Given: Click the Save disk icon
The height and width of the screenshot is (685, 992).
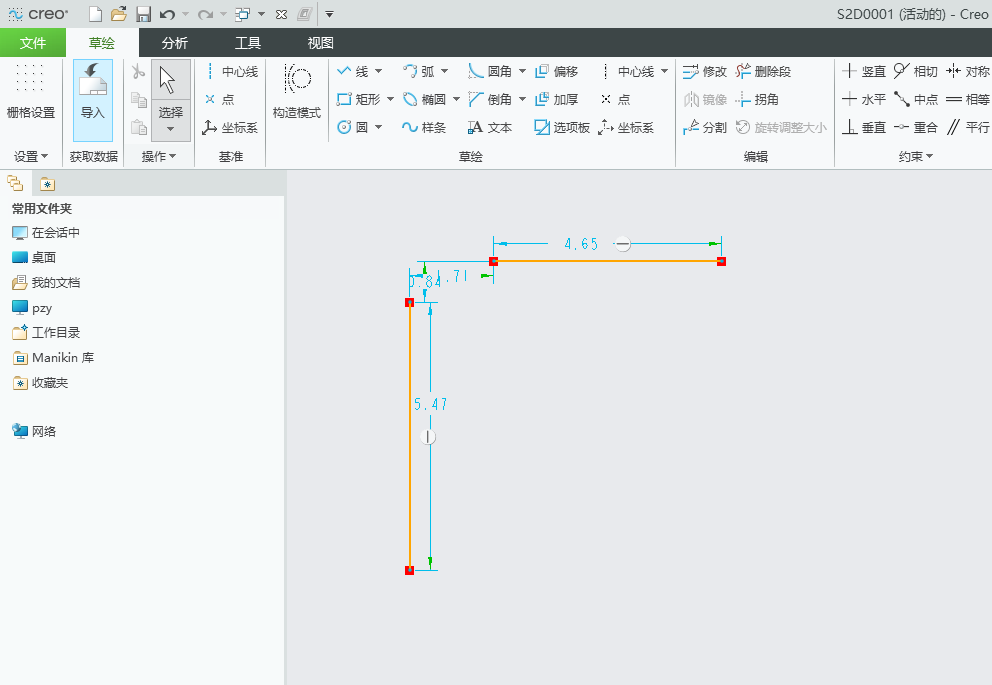Looking at the screenshot, I should pos(144,14).
